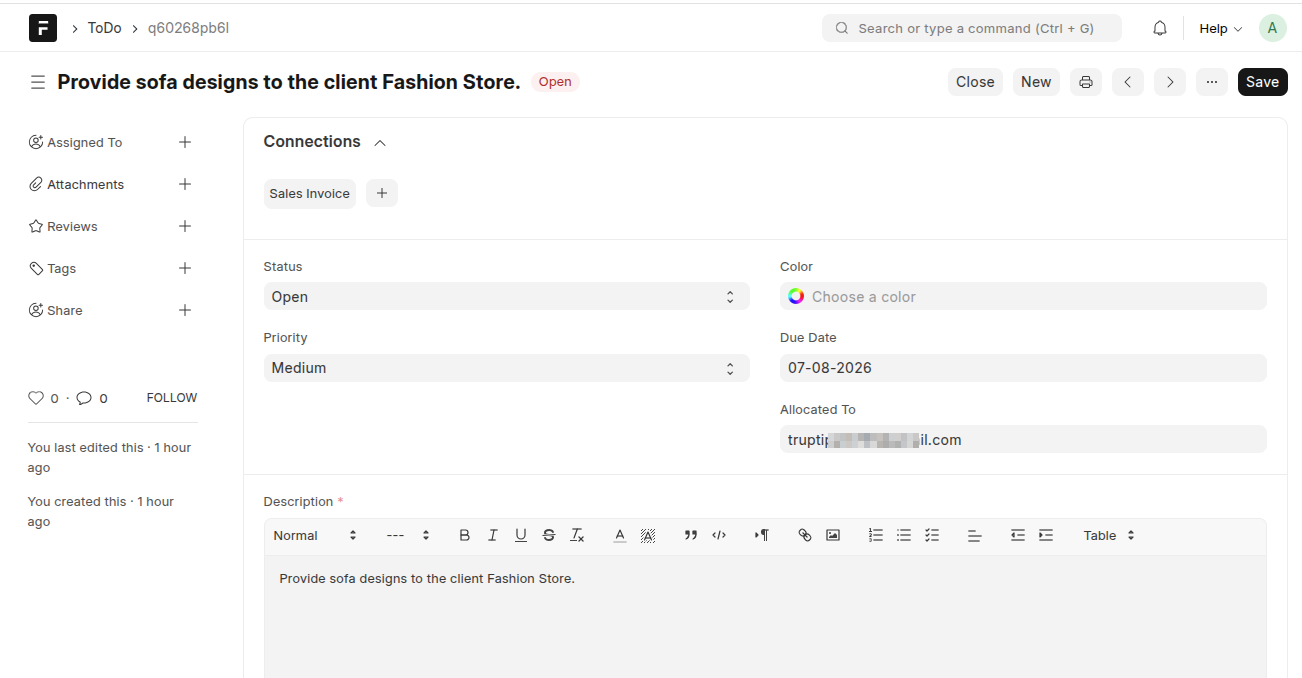Decrease indent

[1018, 536]
